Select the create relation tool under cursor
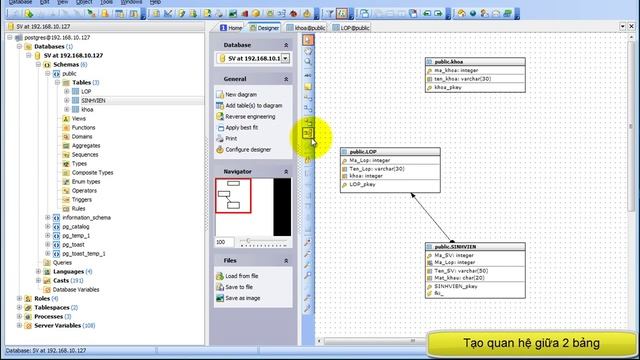This screenshot has height=360, width=640. coord(308,133)
